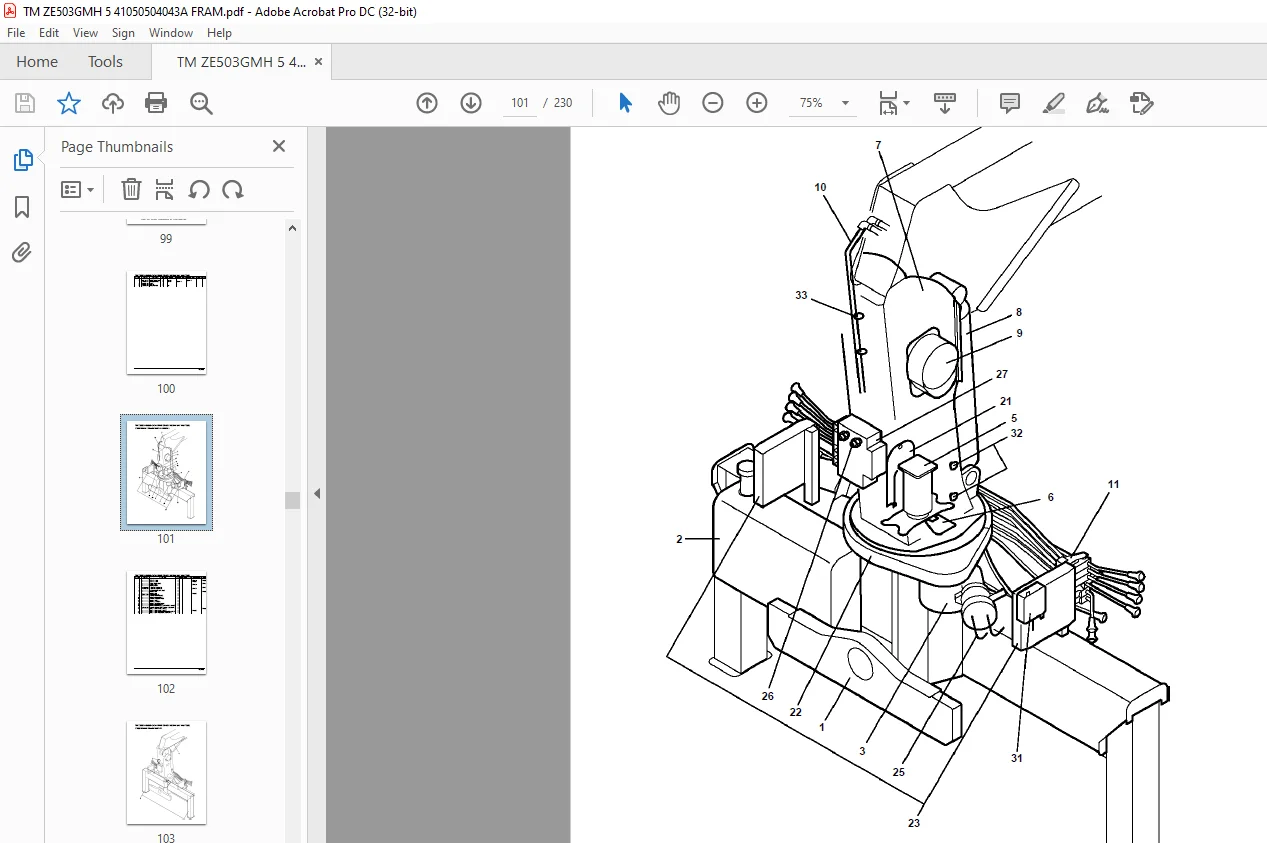Zoom in with the plus button

(x=757, y=103)
